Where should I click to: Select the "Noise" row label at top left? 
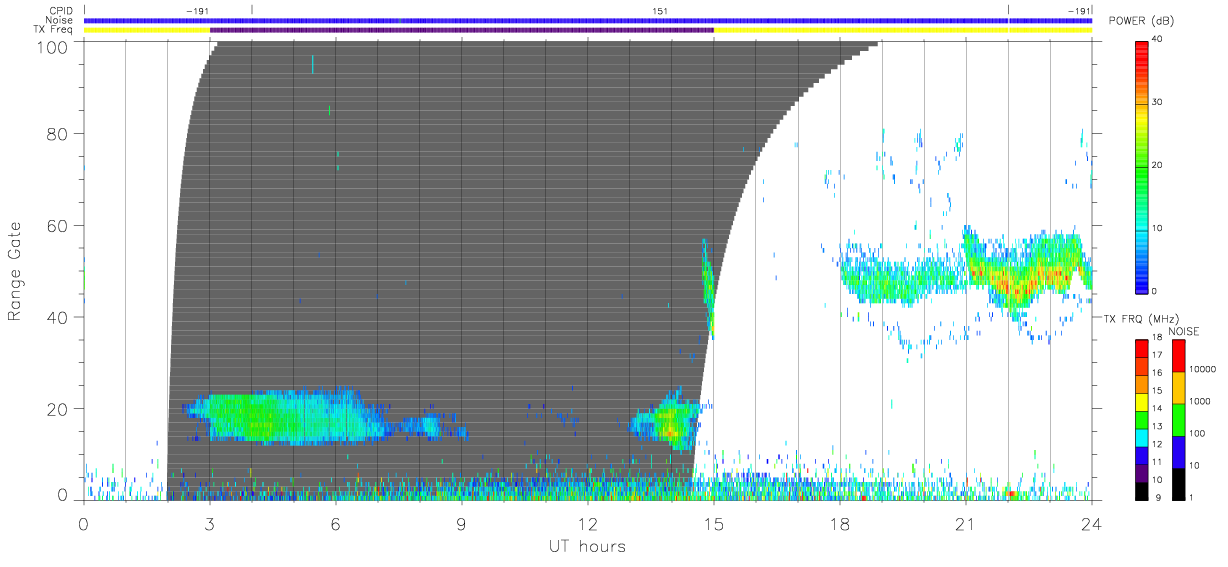60,20
